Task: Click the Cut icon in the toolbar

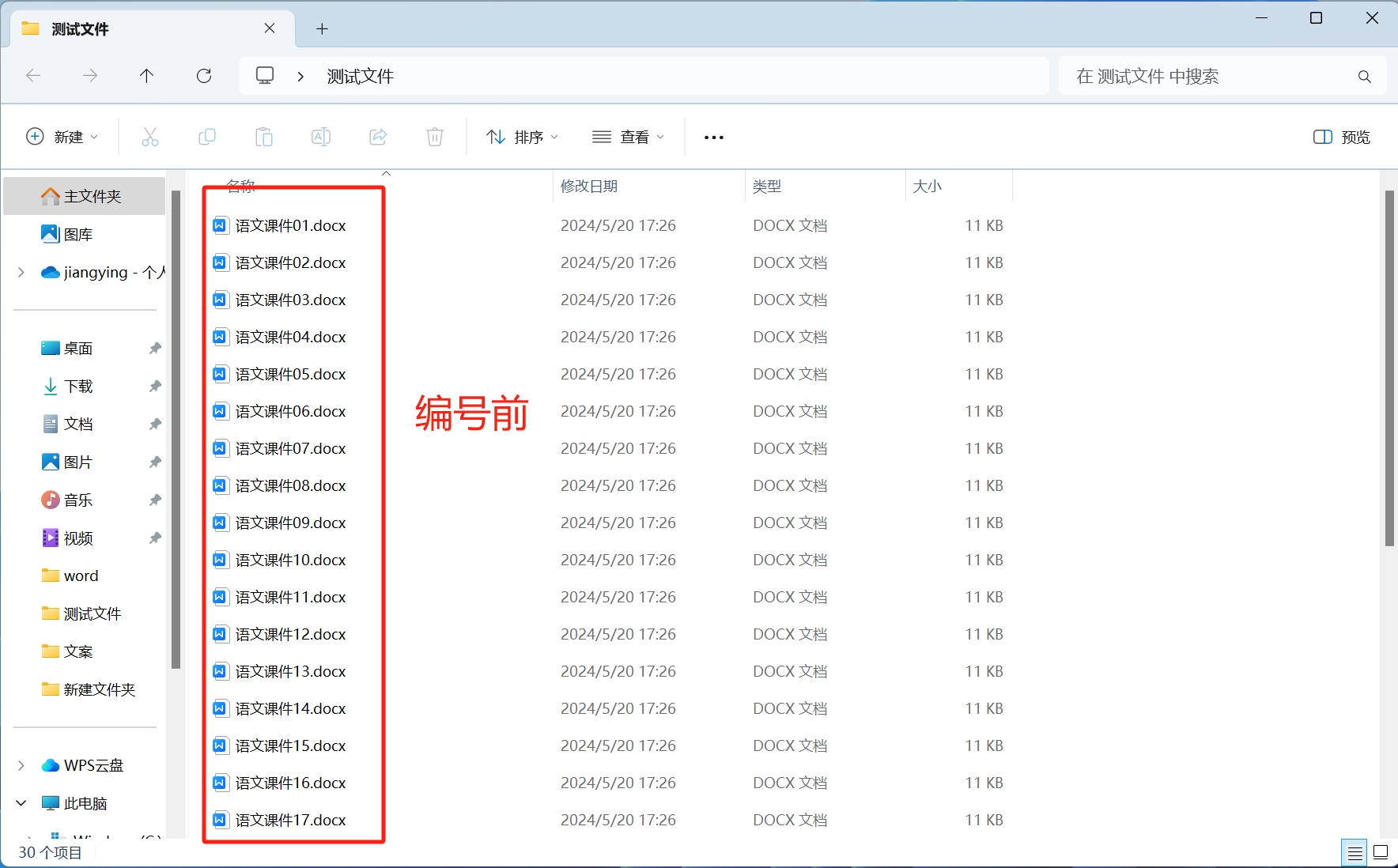Action: point(150,136)
